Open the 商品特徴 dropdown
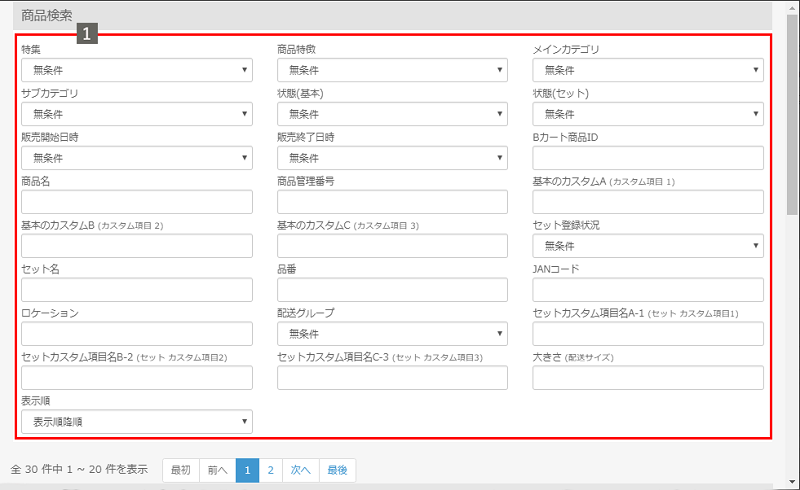800x490 pixels. pyautogui.click(x=392, y=70)
